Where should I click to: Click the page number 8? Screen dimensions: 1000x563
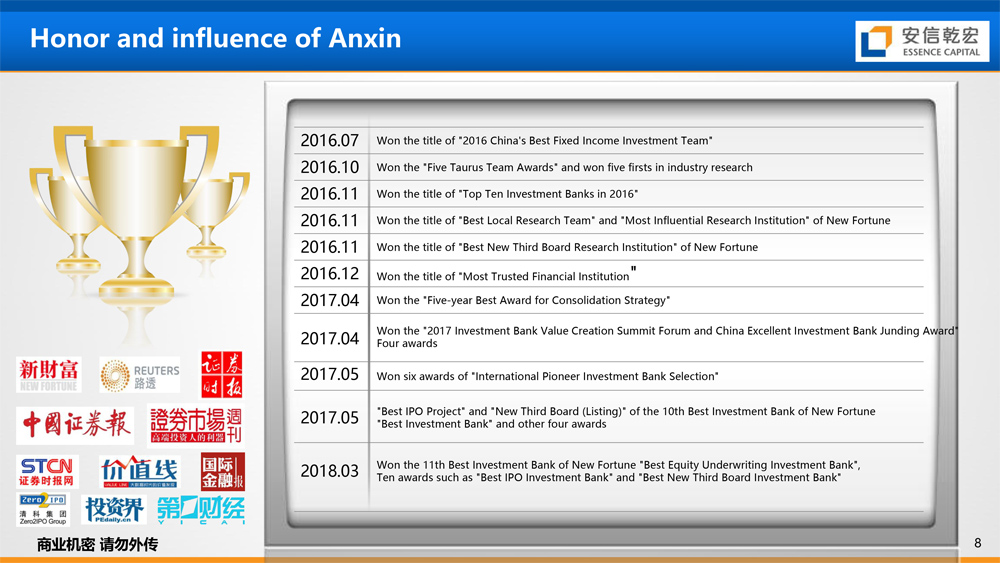click(x=977, y=543)
